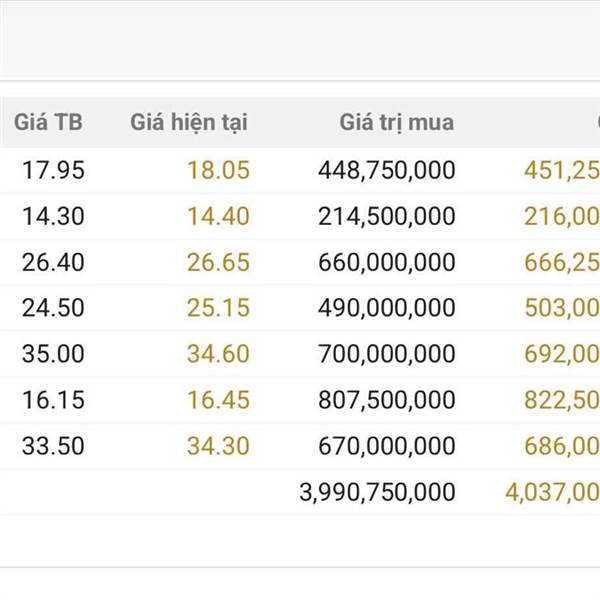Select the Giá trị mua column header

coord(396,123)
